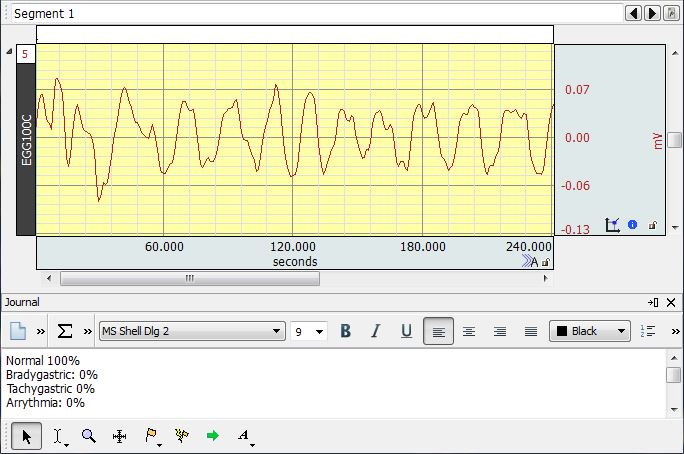Click the seconds time axis label

point(295,262)
